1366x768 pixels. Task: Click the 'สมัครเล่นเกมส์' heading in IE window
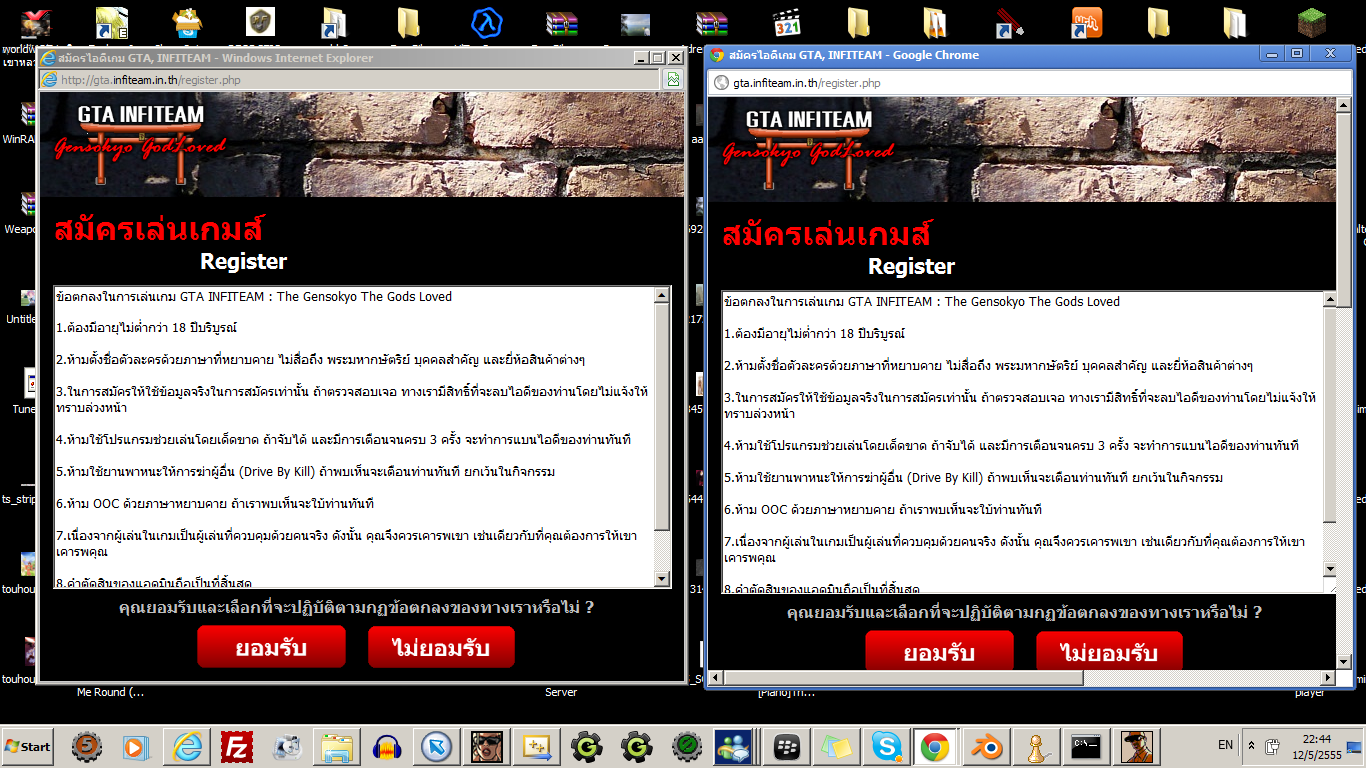pyautogui.click(x=159, y=229)
